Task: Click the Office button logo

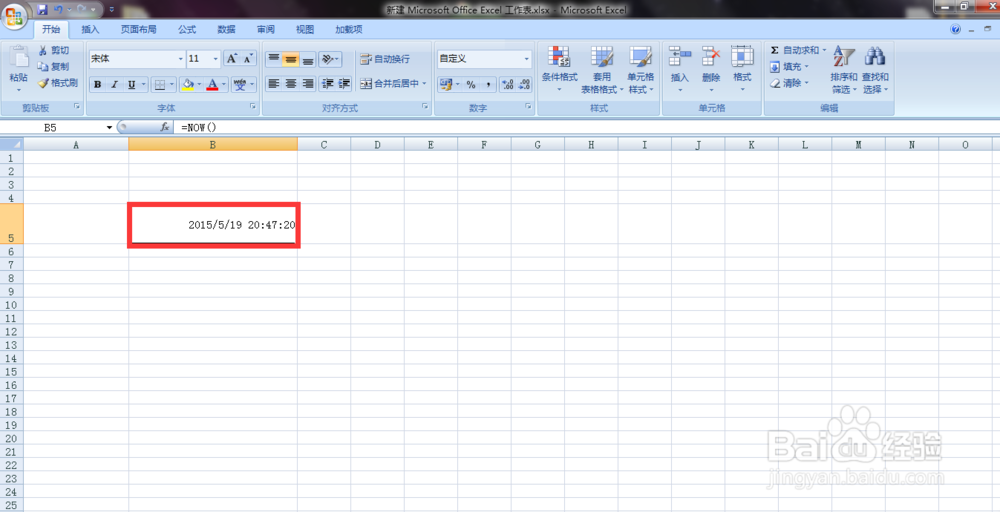Action: tap(16, 15)
